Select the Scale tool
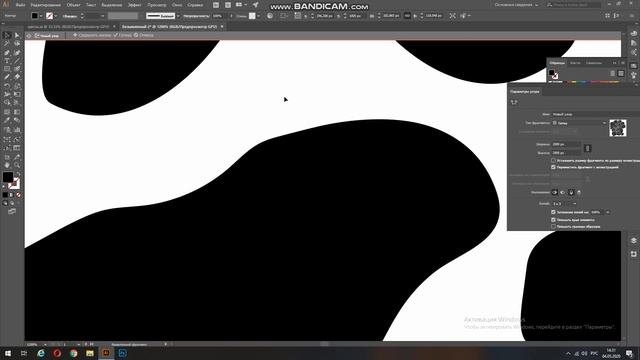The height and width of the screenshot is (360, 640). coord(17,86)
